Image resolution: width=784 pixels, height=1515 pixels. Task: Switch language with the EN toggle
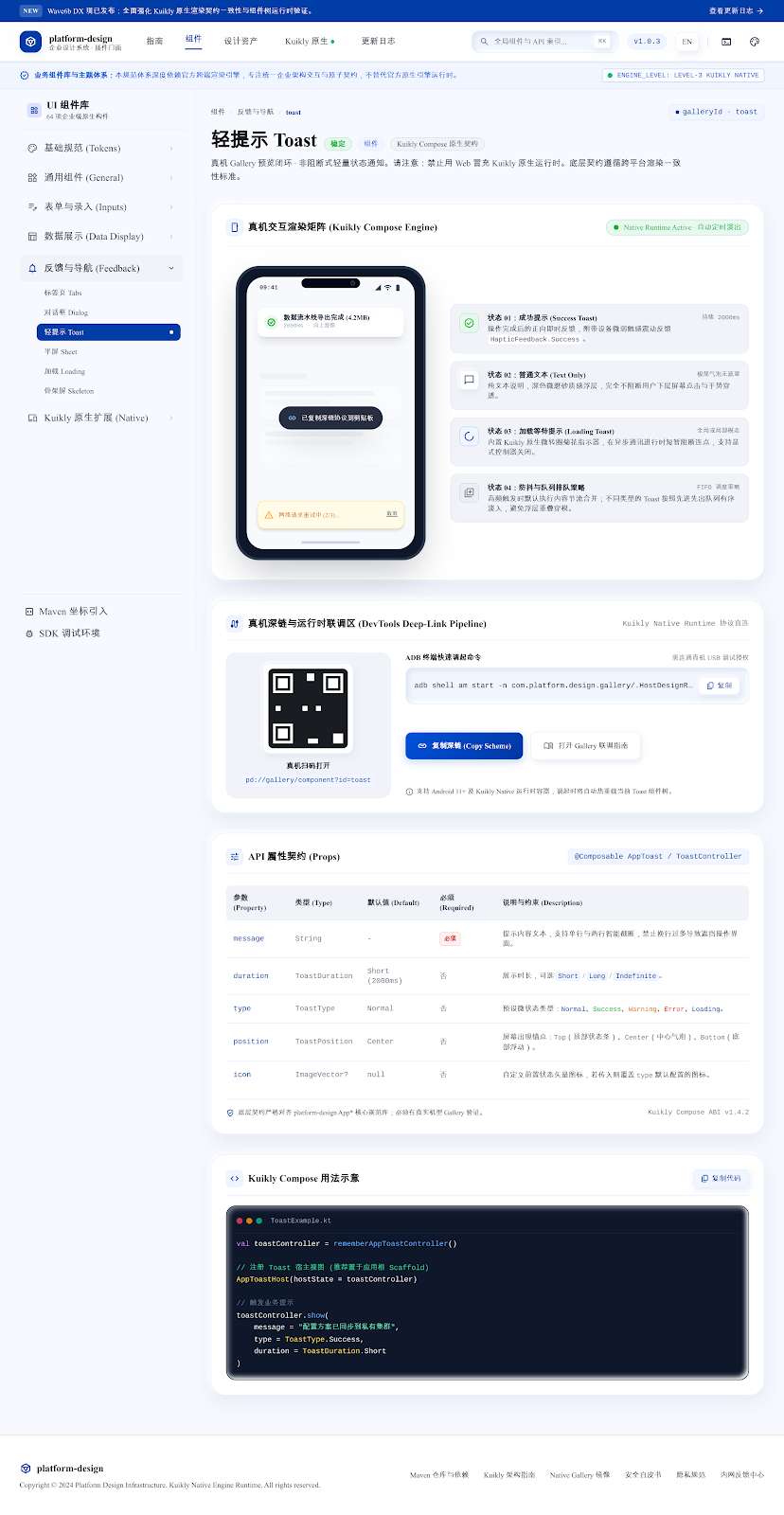coord(687,42)
